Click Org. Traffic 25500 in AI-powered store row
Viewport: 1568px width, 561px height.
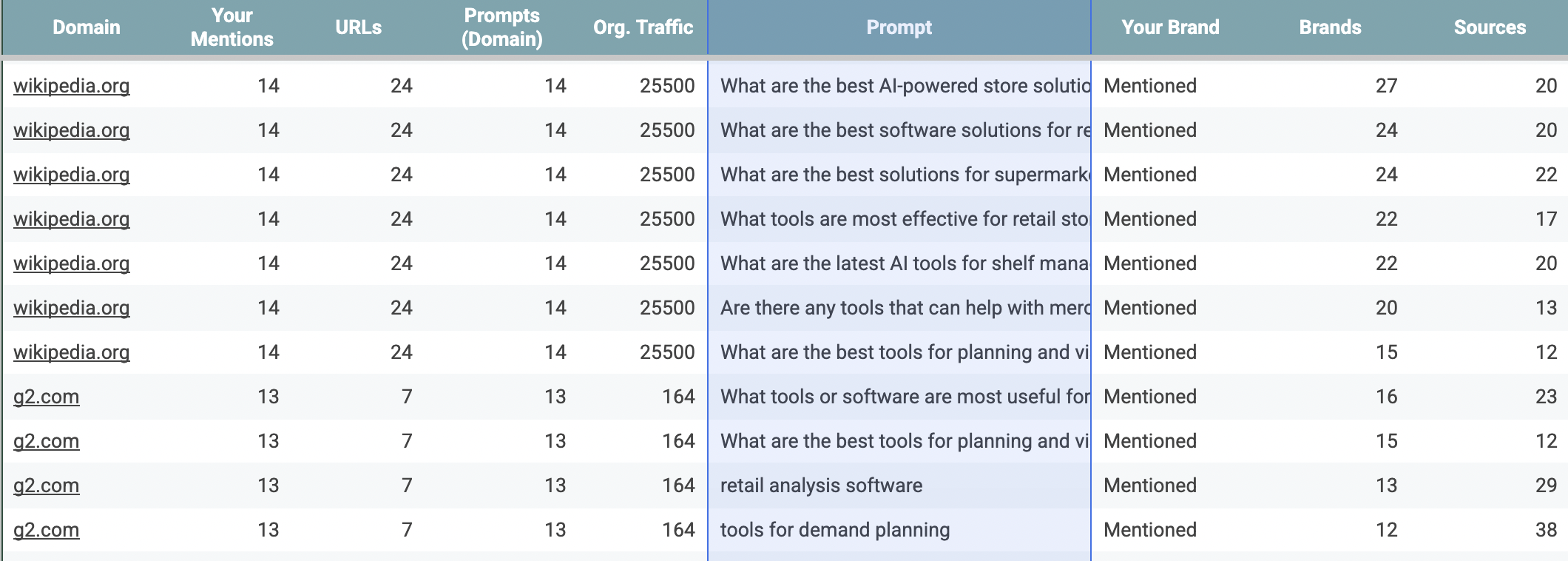tap(667, 86)
